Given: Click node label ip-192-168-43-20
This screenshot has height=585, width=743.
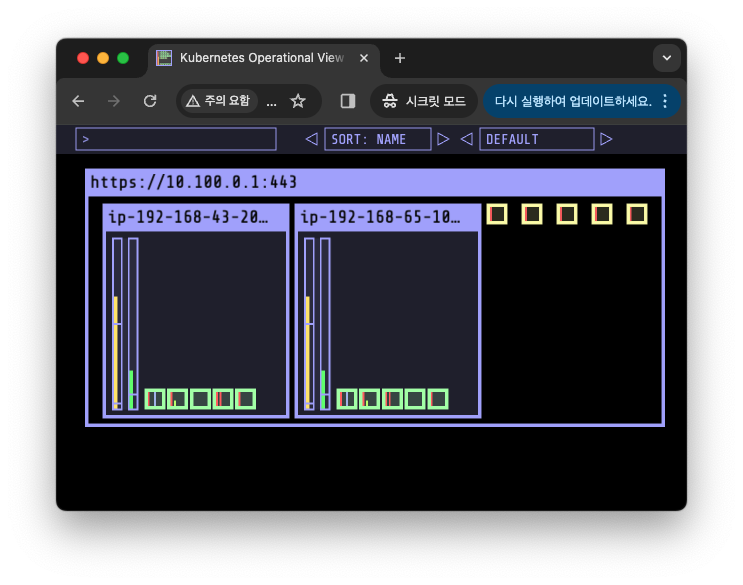Looking at the screenshot, I should coord(188,217).
